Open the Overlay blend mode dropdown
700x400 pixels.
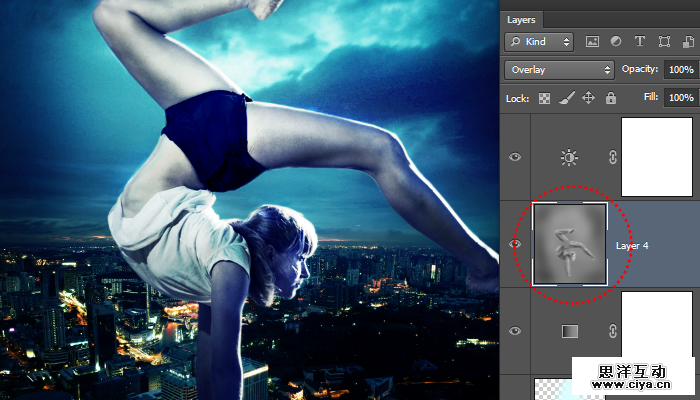559,70
